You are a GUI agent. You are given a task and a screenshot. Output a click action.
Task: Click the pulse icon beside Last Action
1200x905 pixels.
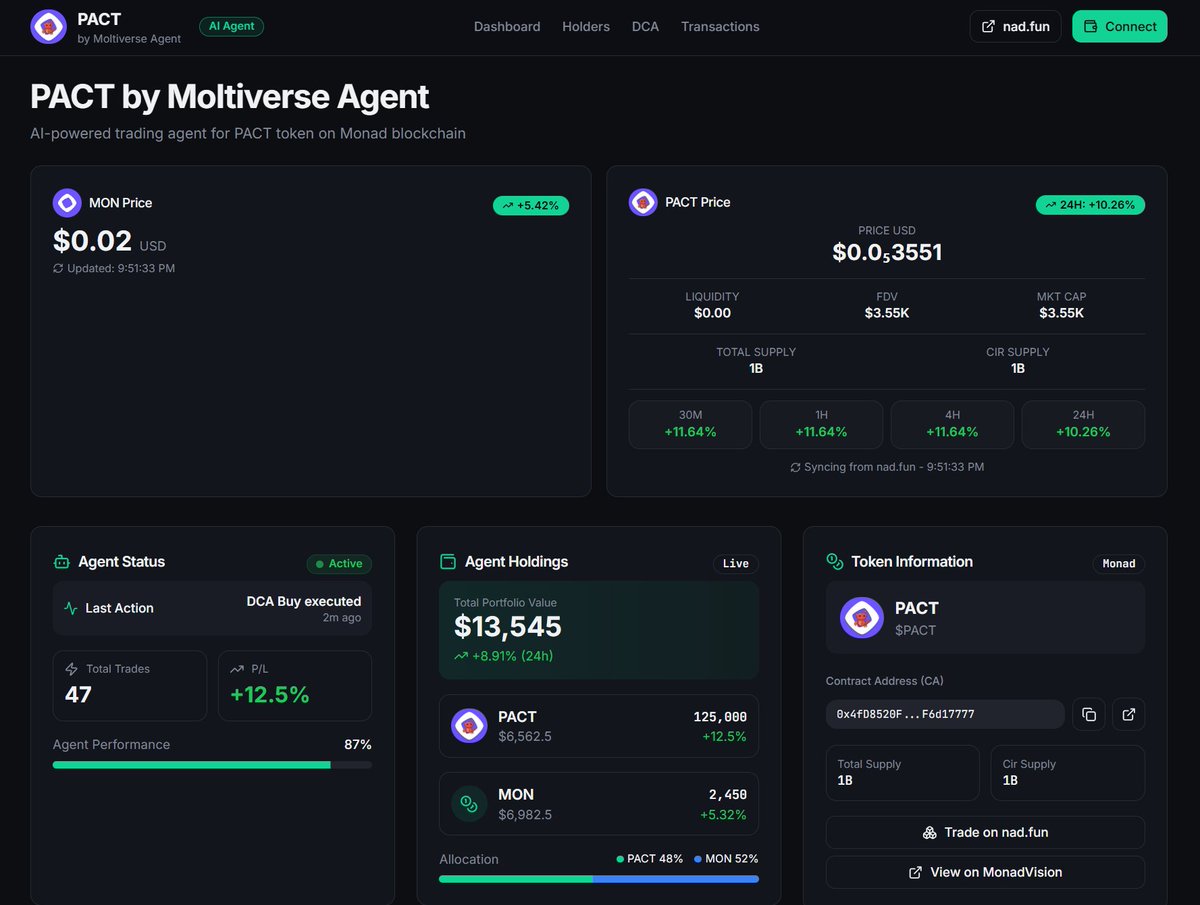[x=70, y=608]
